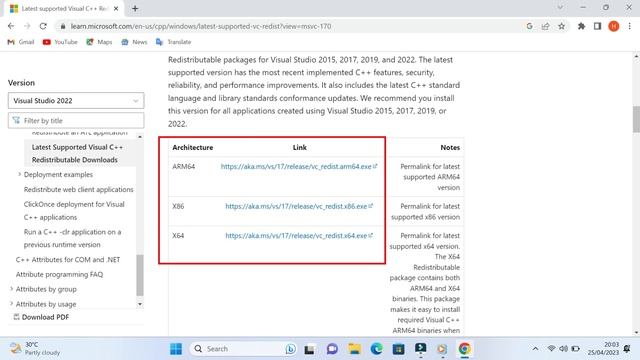Screen dimensions: 640x360
Task: Share this page using the share icon
Action: 545,26
